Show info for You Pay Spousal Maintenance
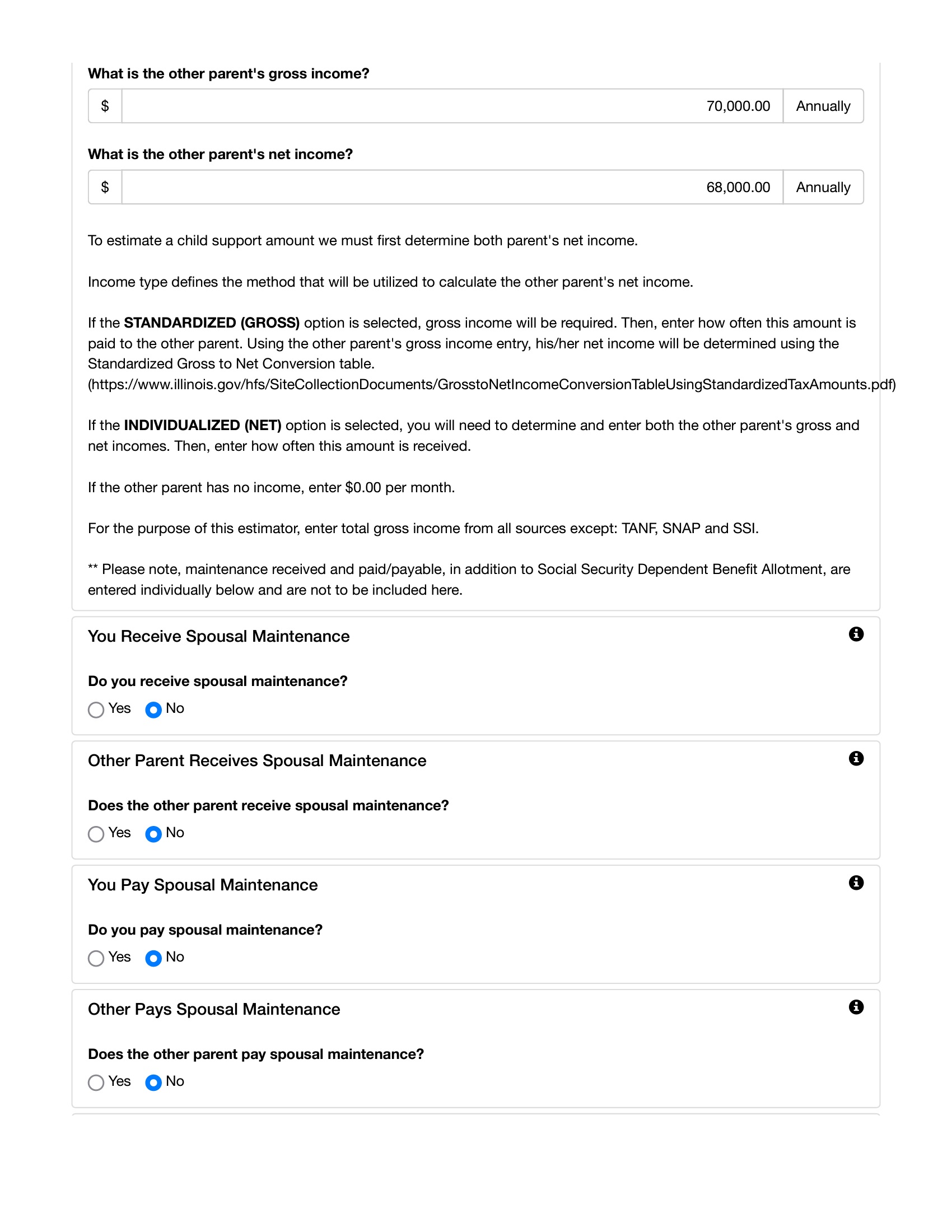The width and height of the screenshot is (952, 1232). [x=856, y=883]
